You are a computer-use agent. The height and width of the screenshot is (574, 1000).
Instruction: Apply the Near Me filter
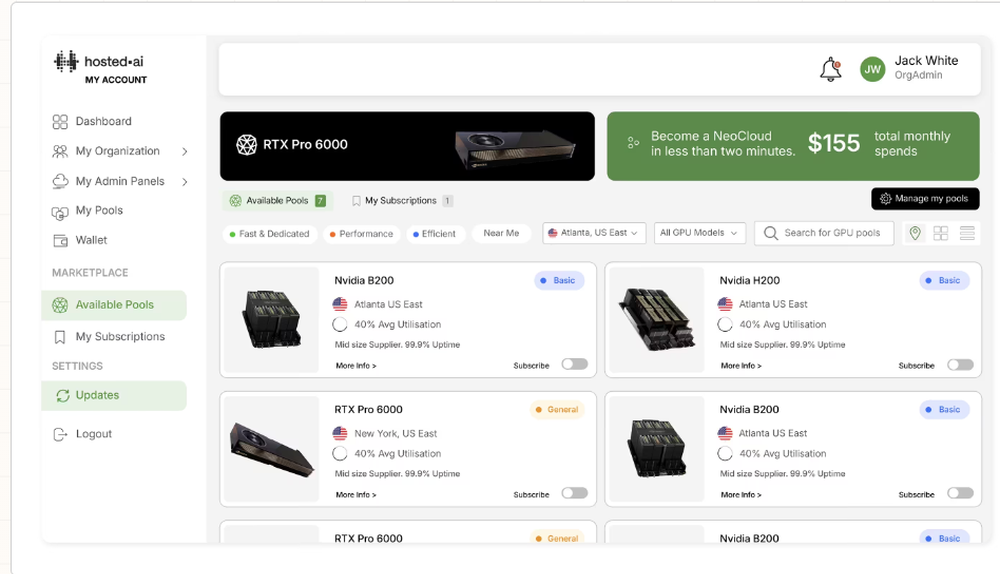tap(501, 233)
